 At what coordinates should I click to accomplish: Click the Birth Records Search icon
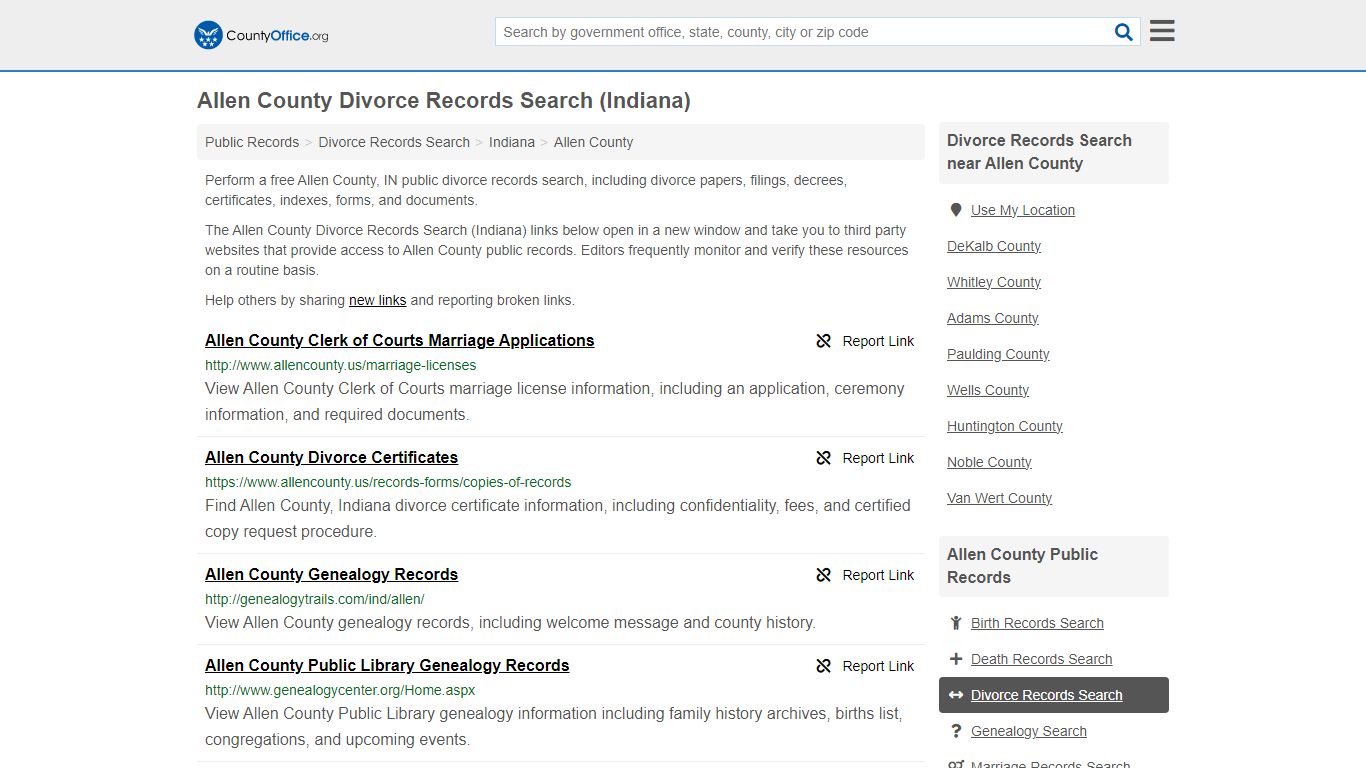point(956,623)
